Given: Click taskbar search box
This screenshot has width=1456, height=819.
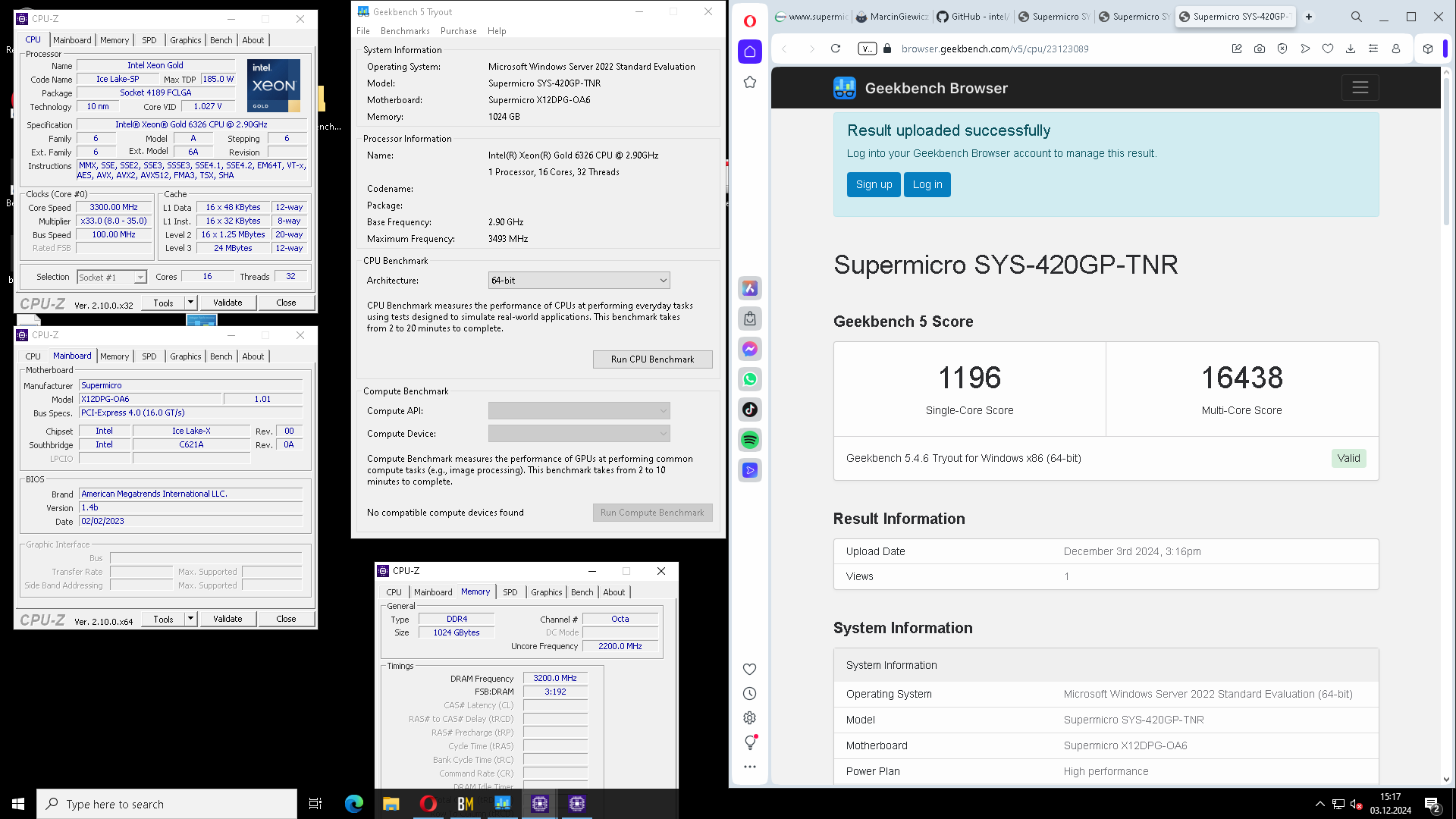Looking at the screenshot, I should (x=167, y=804).
